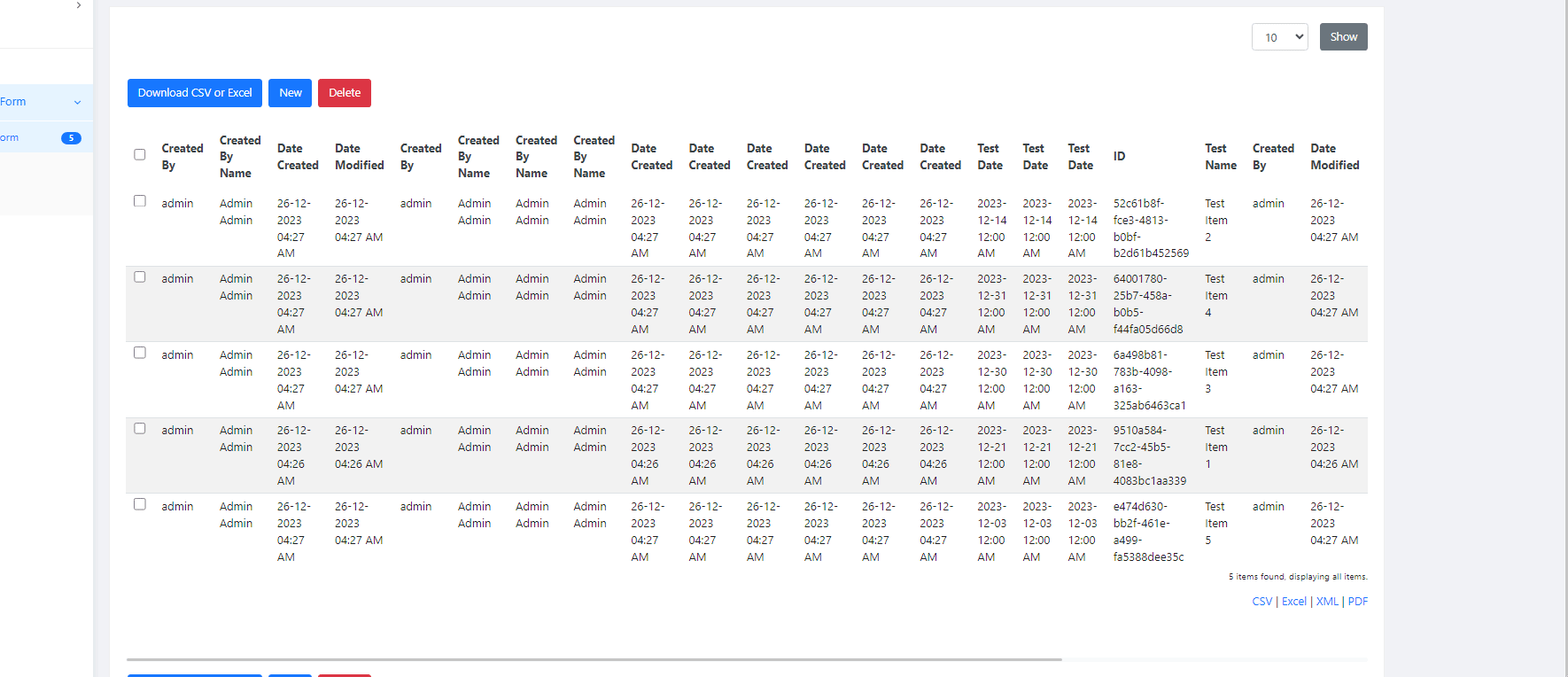Check the row checkbox for Test Item 1

(x=140, y=428)
